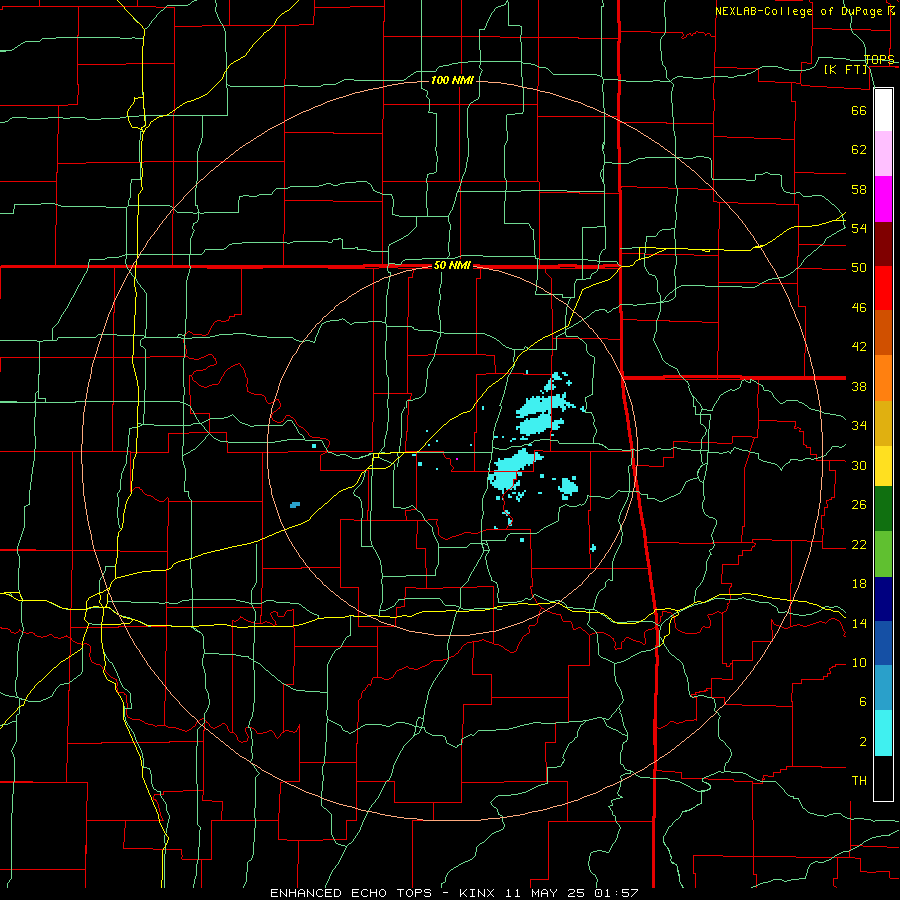
Task: Click the "38" legend value
Action: point(859,386)
